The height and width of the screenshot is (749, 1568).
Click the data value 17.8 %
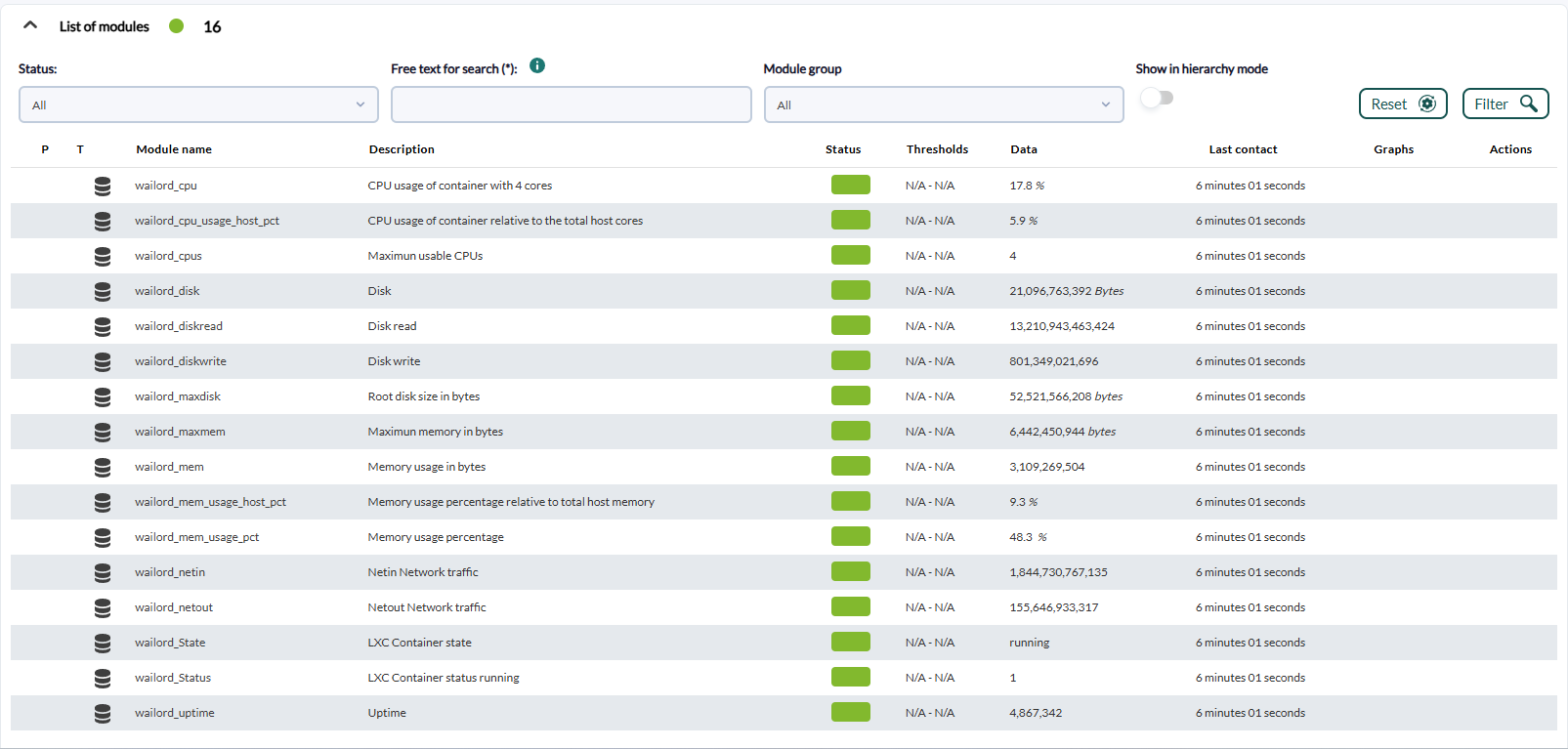coord(1027,186)
